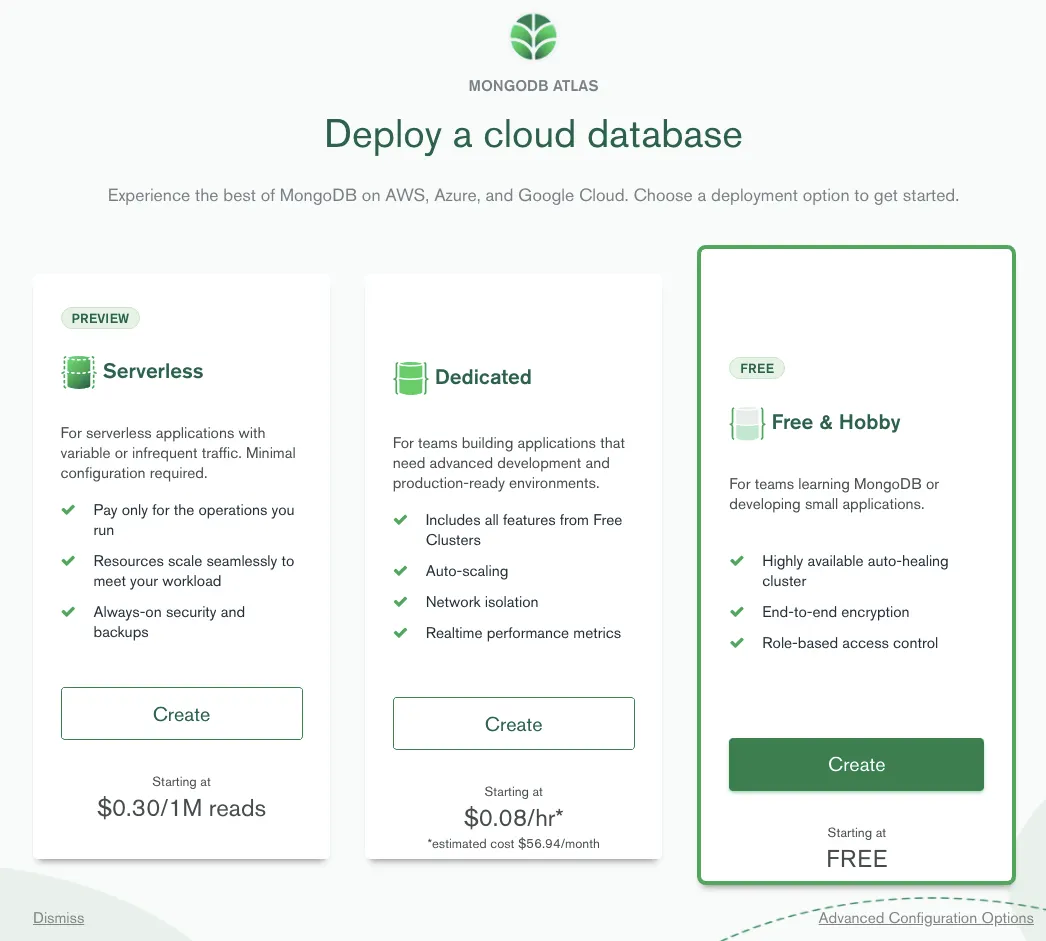Click the $0.08/hr* price
The image size is (1046, 941).
point(514,818)
